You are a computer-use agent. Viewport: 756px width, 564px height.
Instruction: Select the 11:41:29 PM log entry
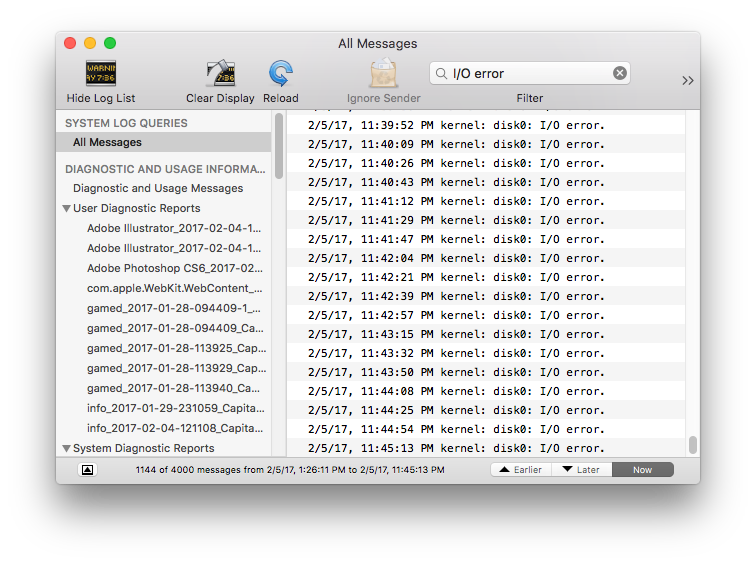[486, 220]
